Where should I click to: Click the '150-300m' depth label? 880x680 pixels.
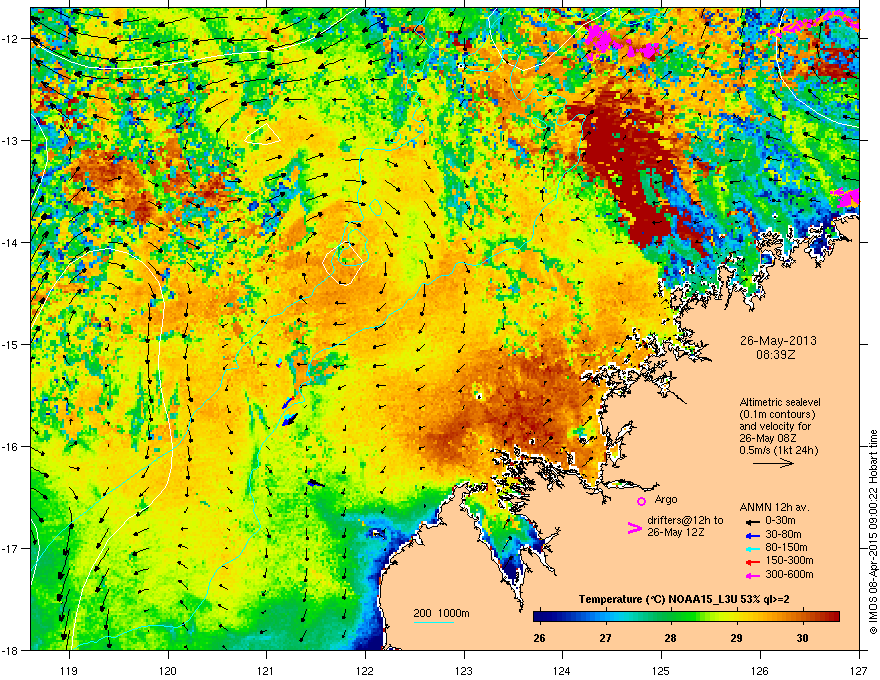click(789, 561)
